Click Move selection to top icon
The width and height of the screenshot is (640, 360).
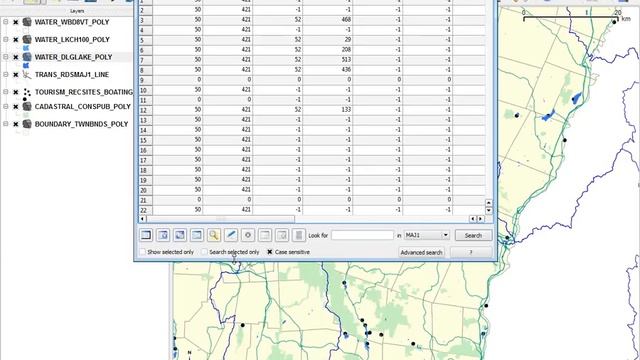[163, 235]
